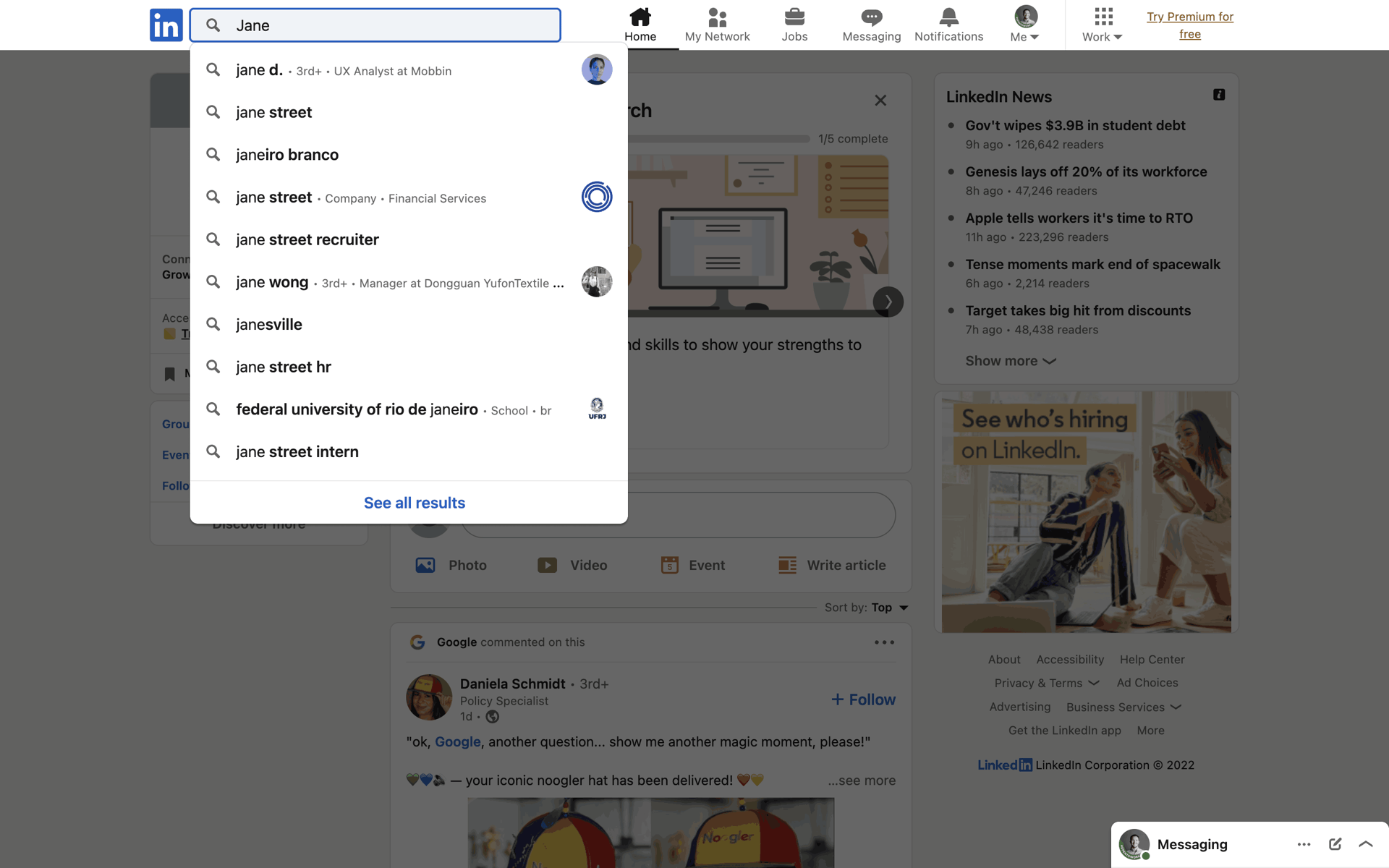Open Ad Choices footer link
The width and height of the screenshot is (1389, 868).
(x=1147, y=683)
